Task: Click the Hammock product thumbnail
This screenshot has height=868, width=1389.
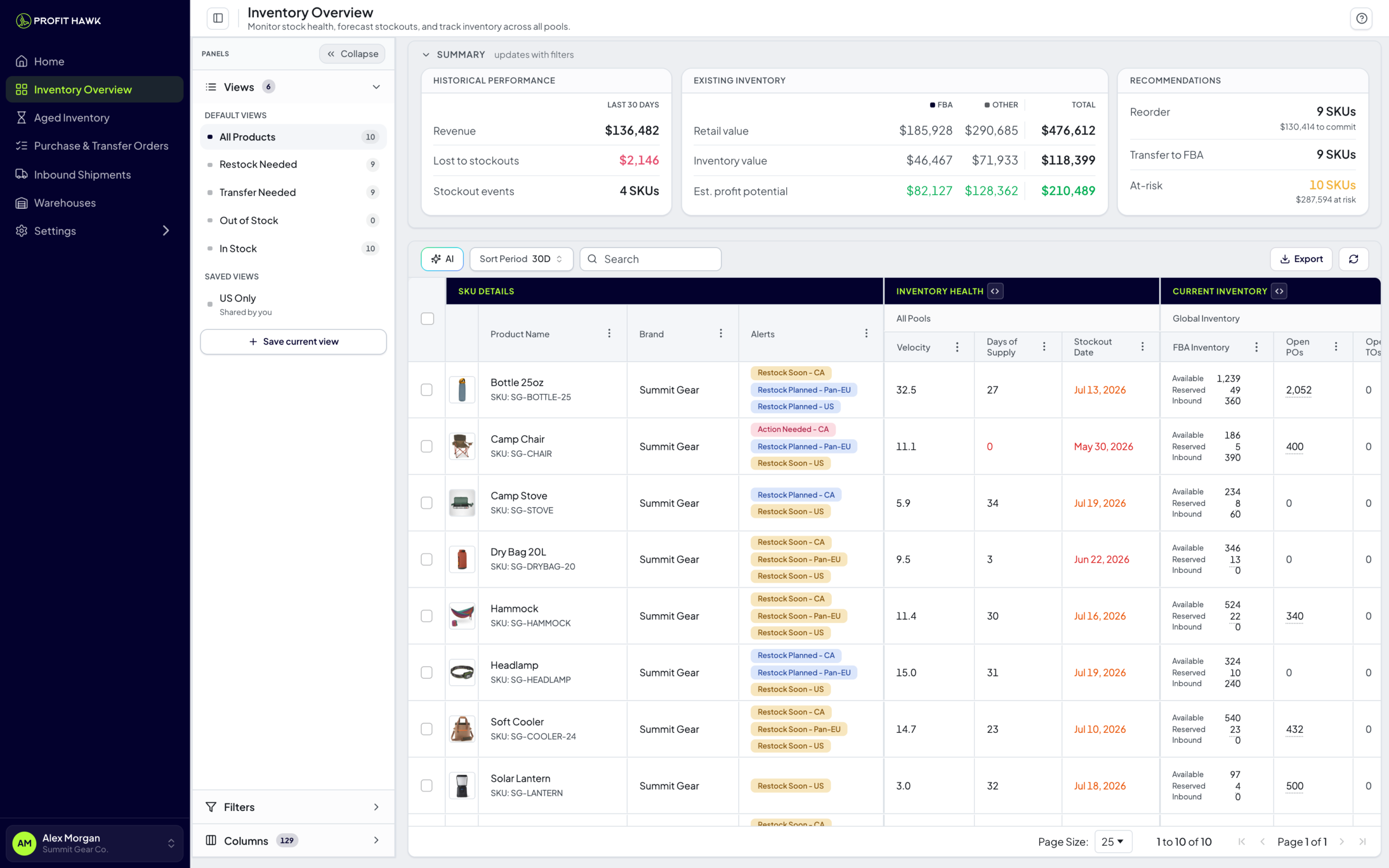Action: (x=462, y=615)
